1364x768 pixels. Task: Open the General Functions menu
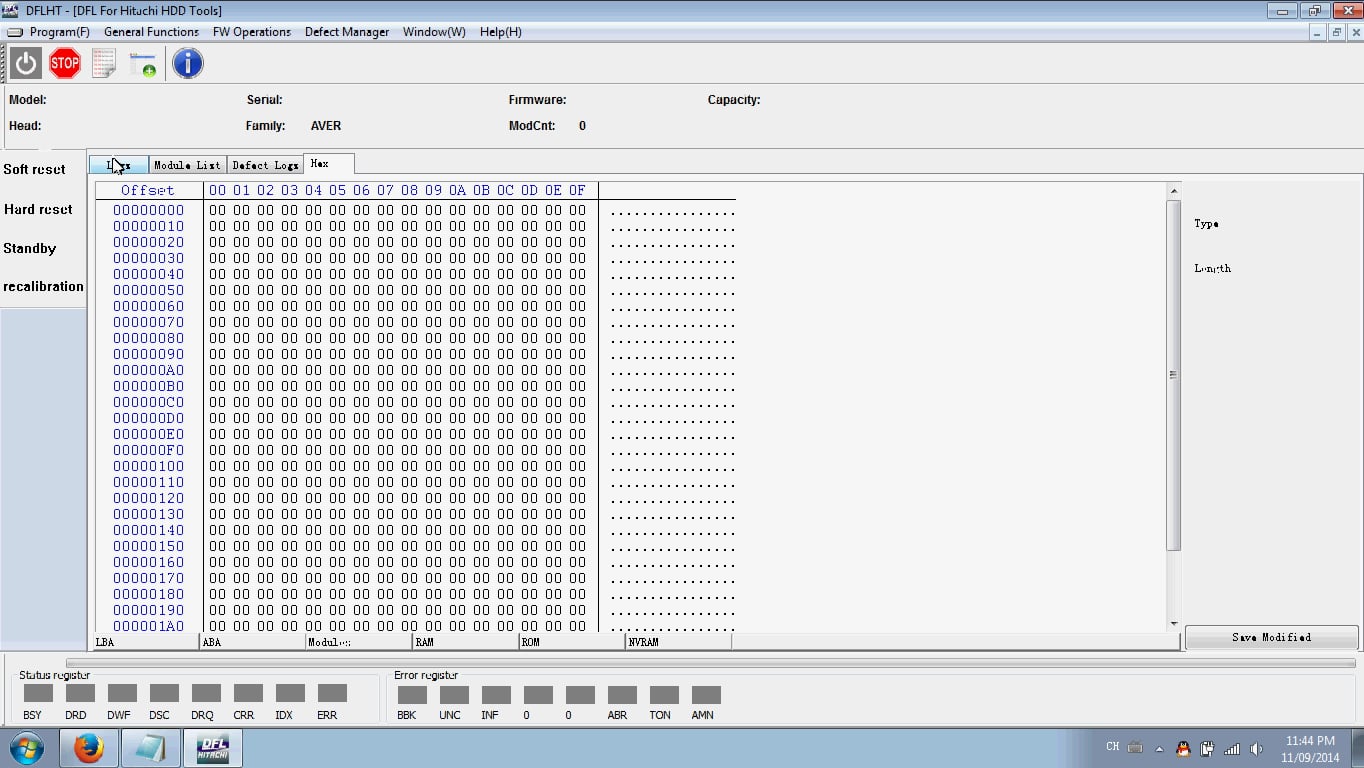(151, 32)
